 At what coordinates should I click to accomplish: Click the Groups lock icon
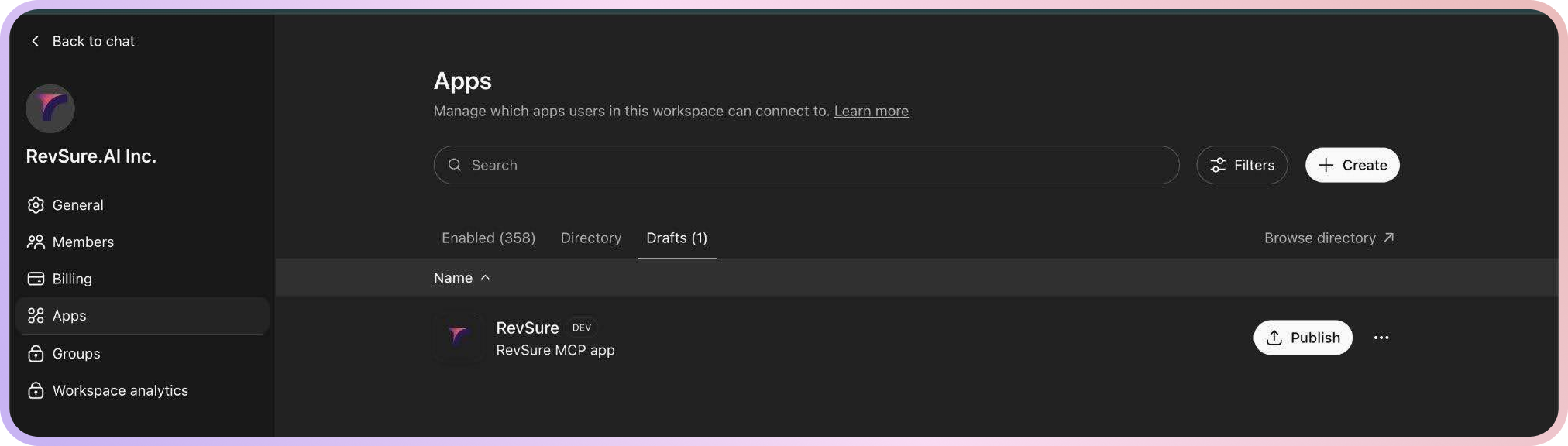pyautogui.click(x=36, y=353)
